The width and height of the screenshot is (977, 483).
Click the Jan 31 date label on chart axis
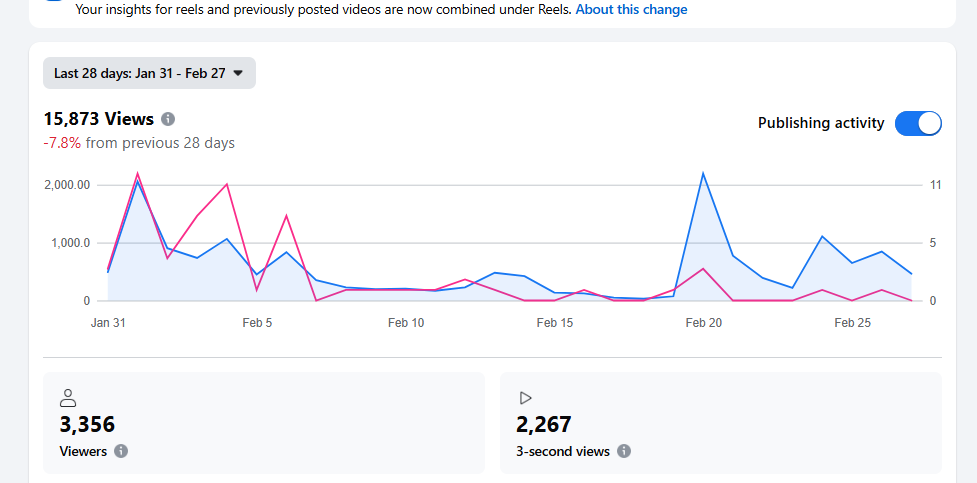coord(108,323)
